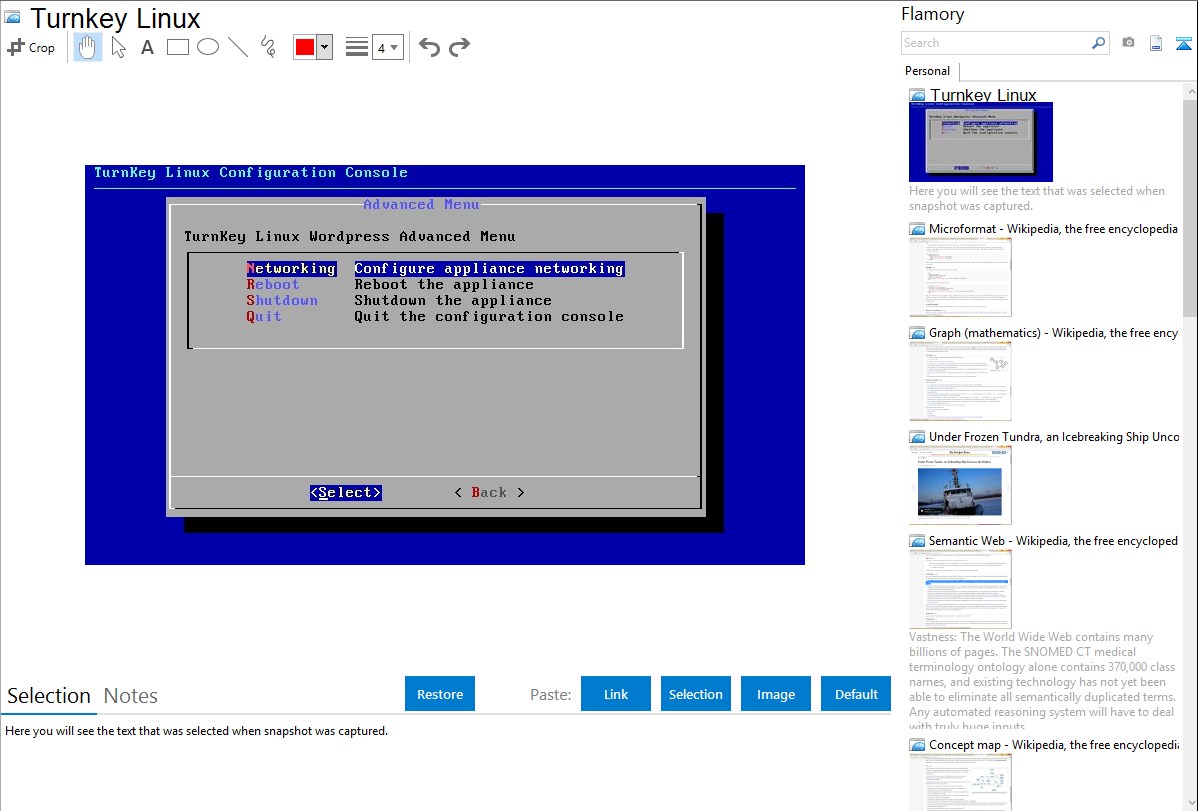Click the Under Frozen Tundra title text
The image size is (1198, 811).
[1054, 436]
